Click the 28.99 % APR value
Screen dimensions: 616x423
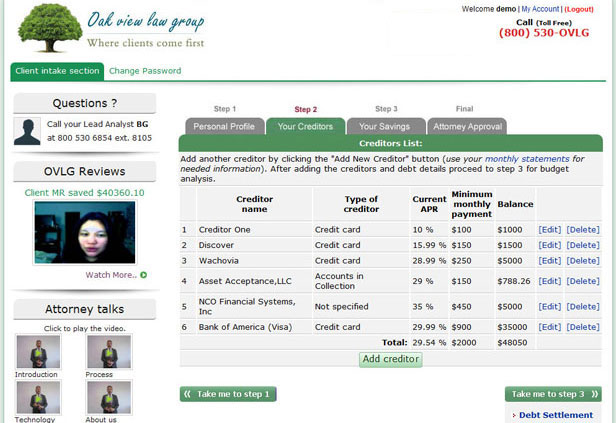point(429,261)
